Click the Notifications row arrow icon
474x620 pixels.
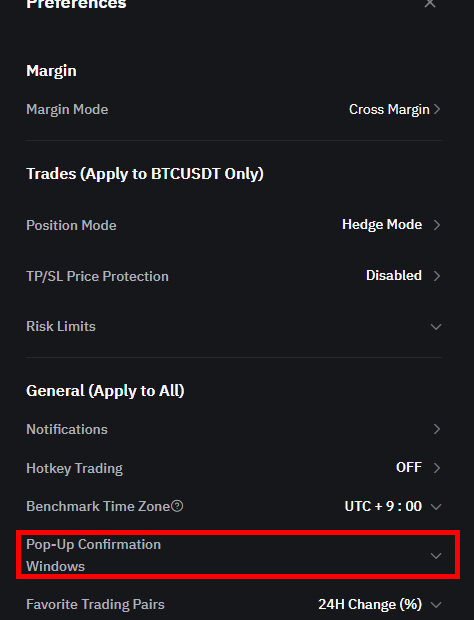(437, 429)
